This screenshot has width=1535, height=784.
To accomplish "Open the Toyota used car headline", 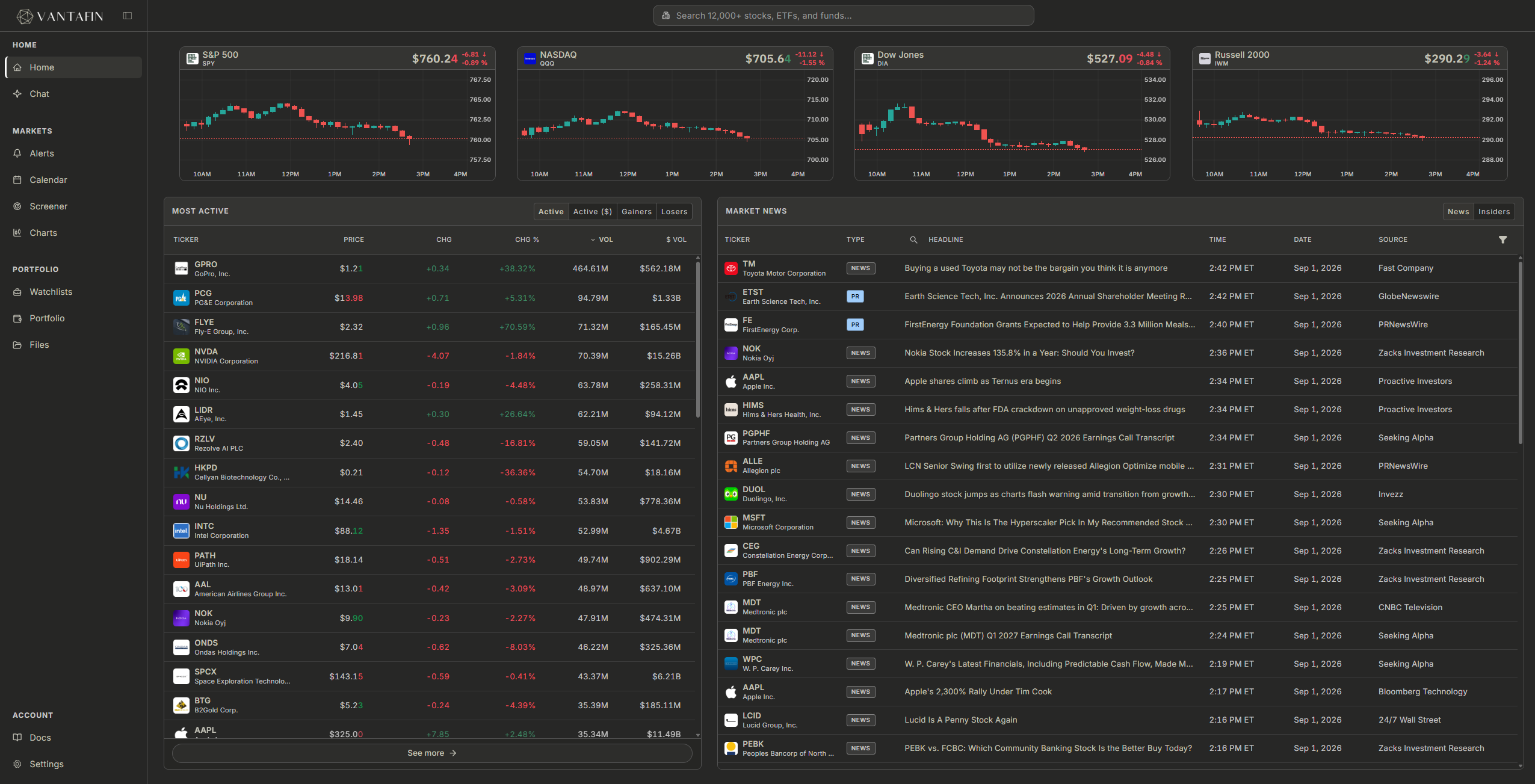I will (1036, 268).
